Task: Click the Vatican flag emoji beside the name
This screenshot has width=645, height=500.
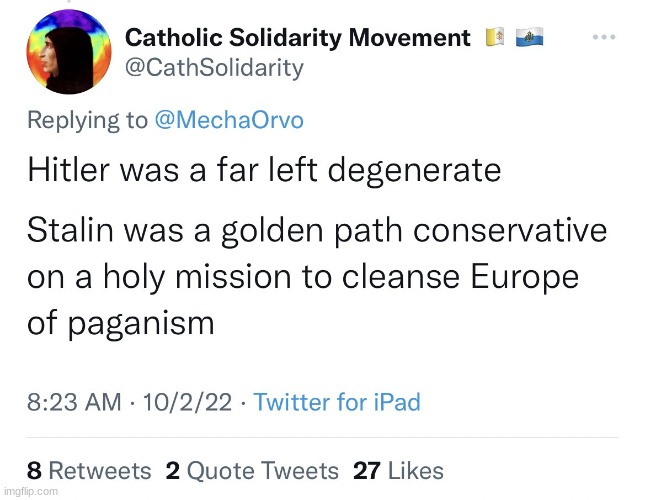Action: coord(493,39)
